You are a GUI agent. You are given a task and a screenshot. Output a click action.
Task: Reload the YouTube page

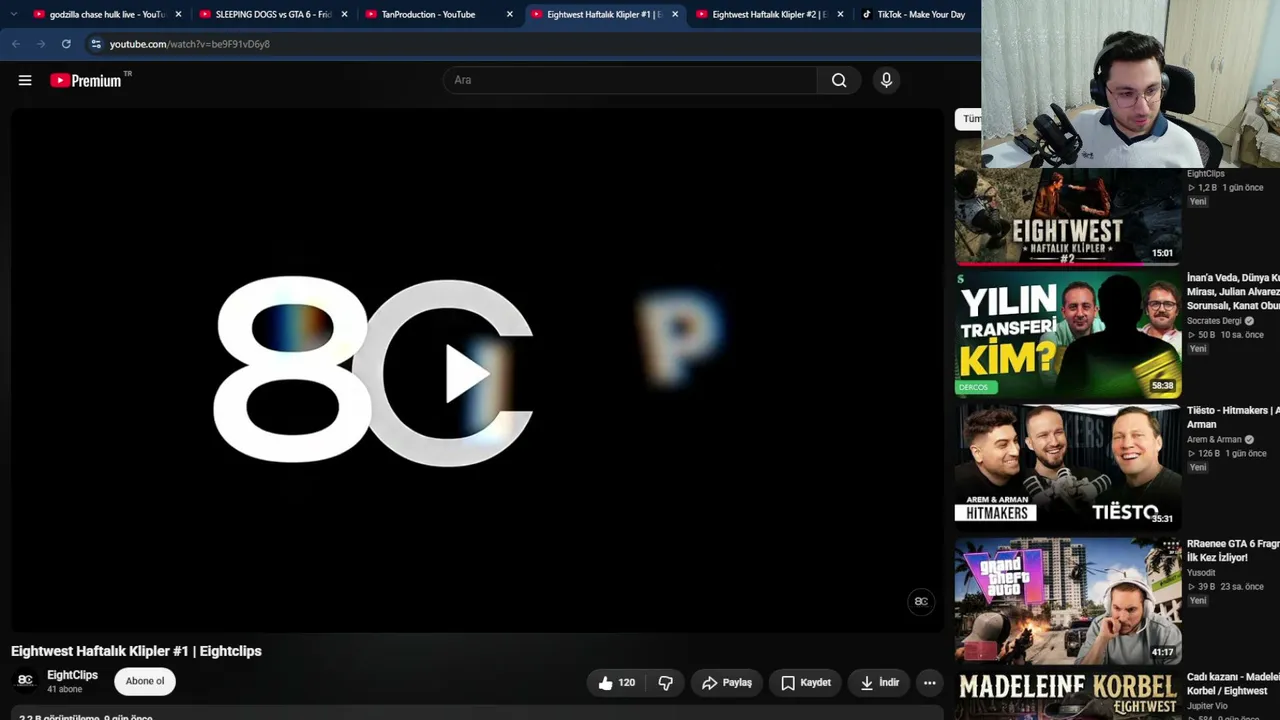[66, 44]
